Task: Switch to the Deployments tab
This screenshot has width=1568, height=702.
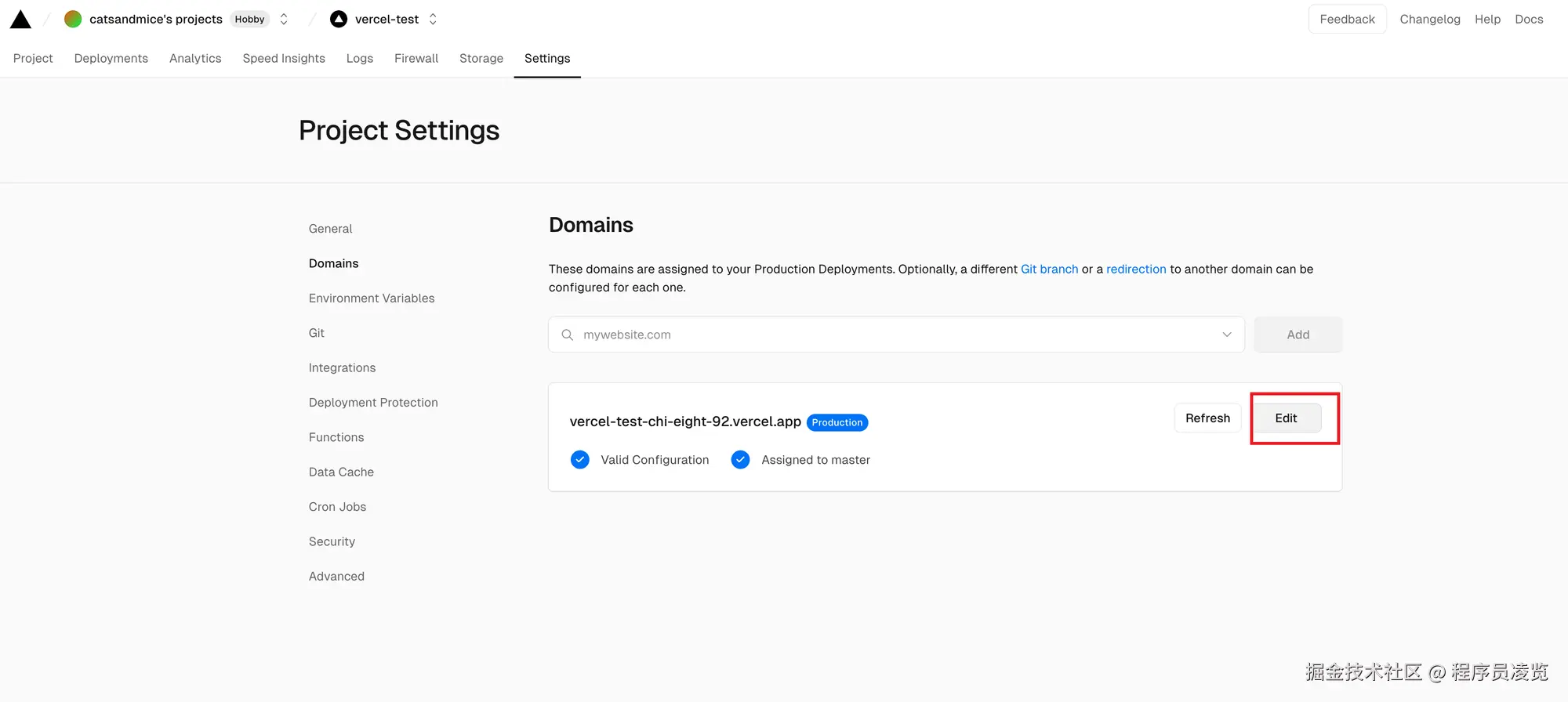Action: pyautogui.click(x=111, y=58)
